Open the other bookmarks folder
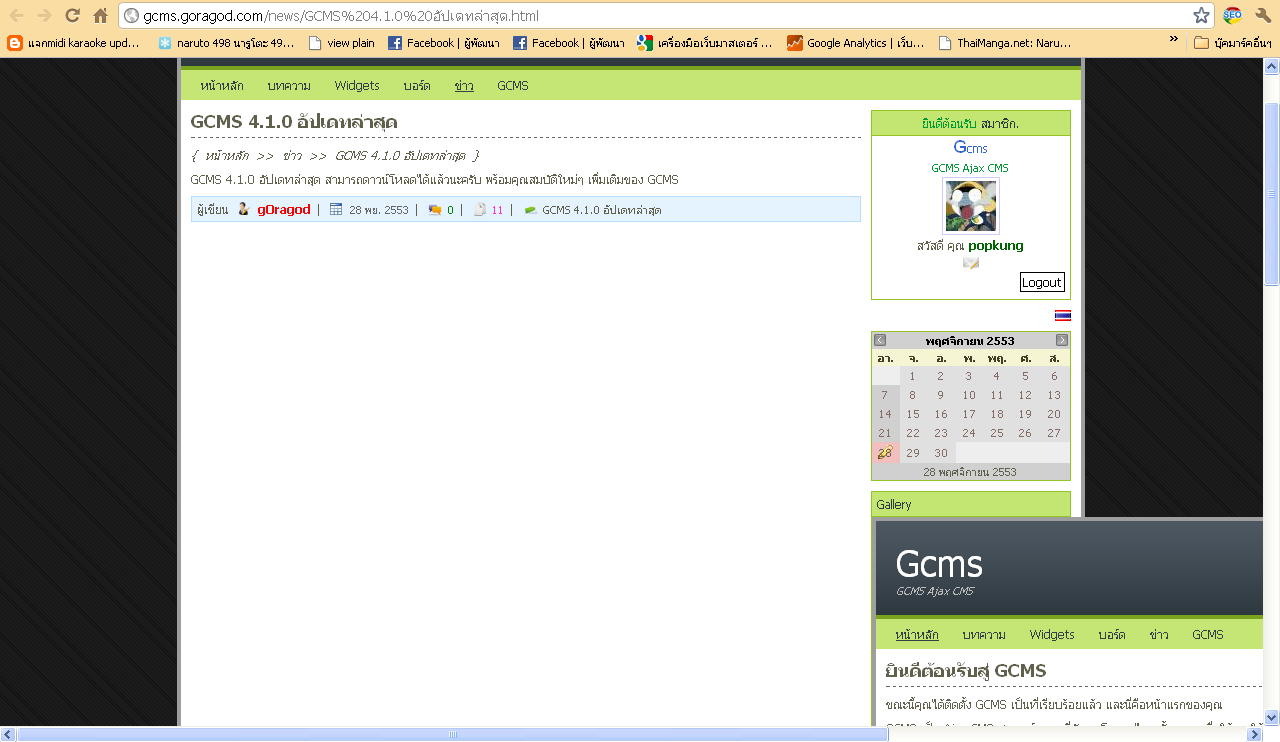 pos(1233,43)
